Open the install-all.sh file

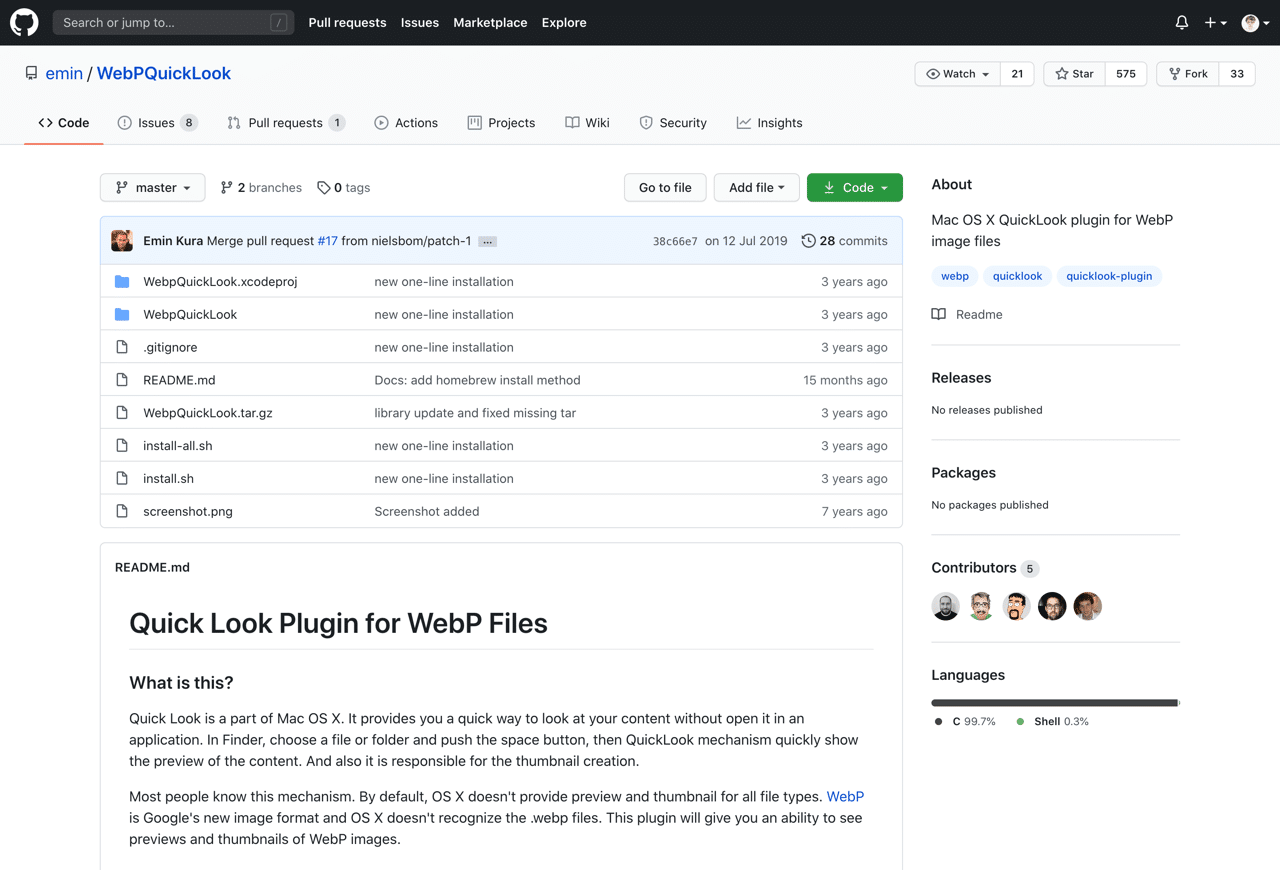178,446
